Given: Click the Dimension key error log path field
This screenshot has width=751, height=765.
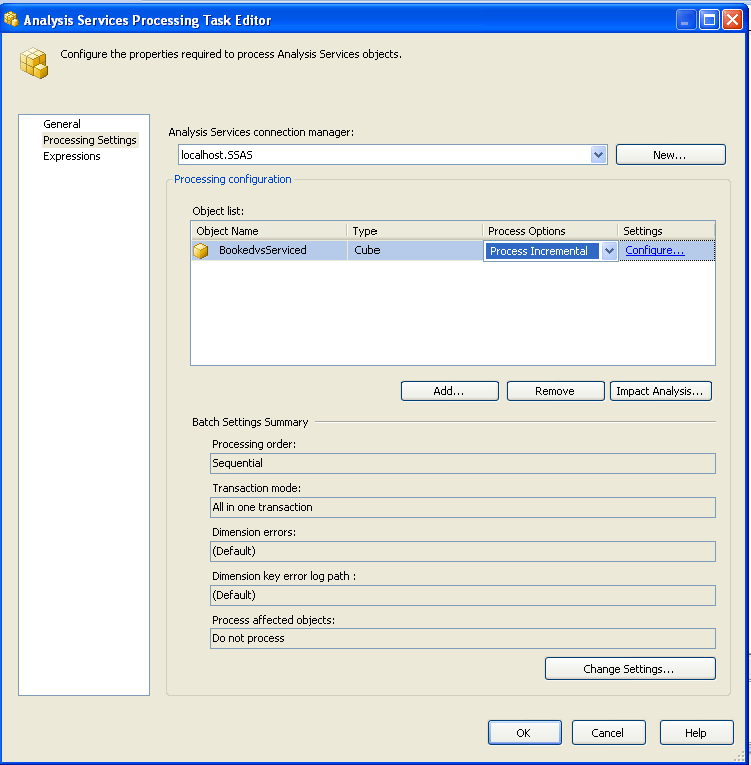Looking at the screenshot, I should click(x=463, y=595).
